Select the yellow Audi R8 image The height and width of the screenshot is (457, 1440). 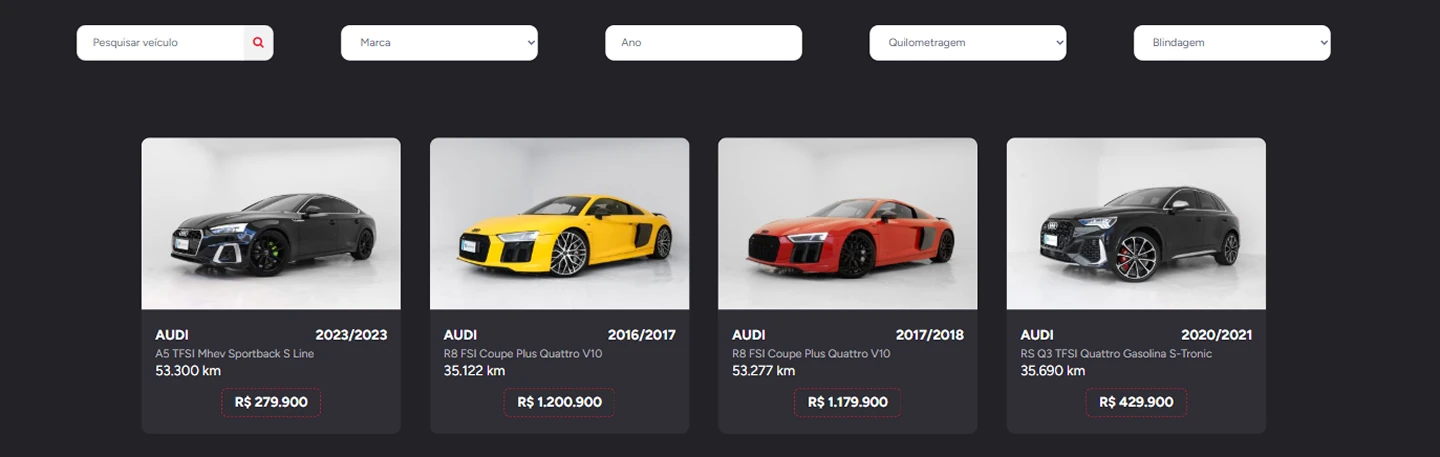[x=559, y=224]
